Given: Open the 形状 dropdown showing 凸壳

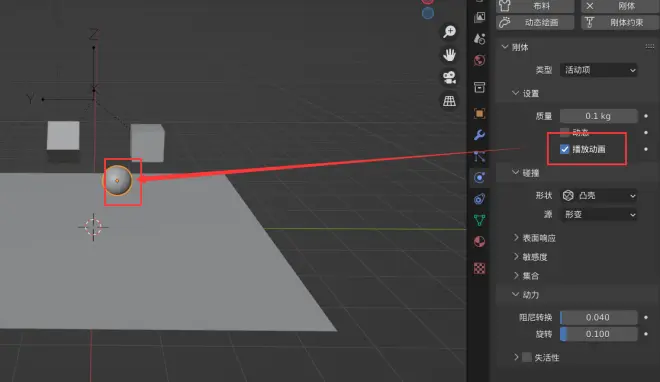Looking at the screenshot, I should [x=598, y=196].
